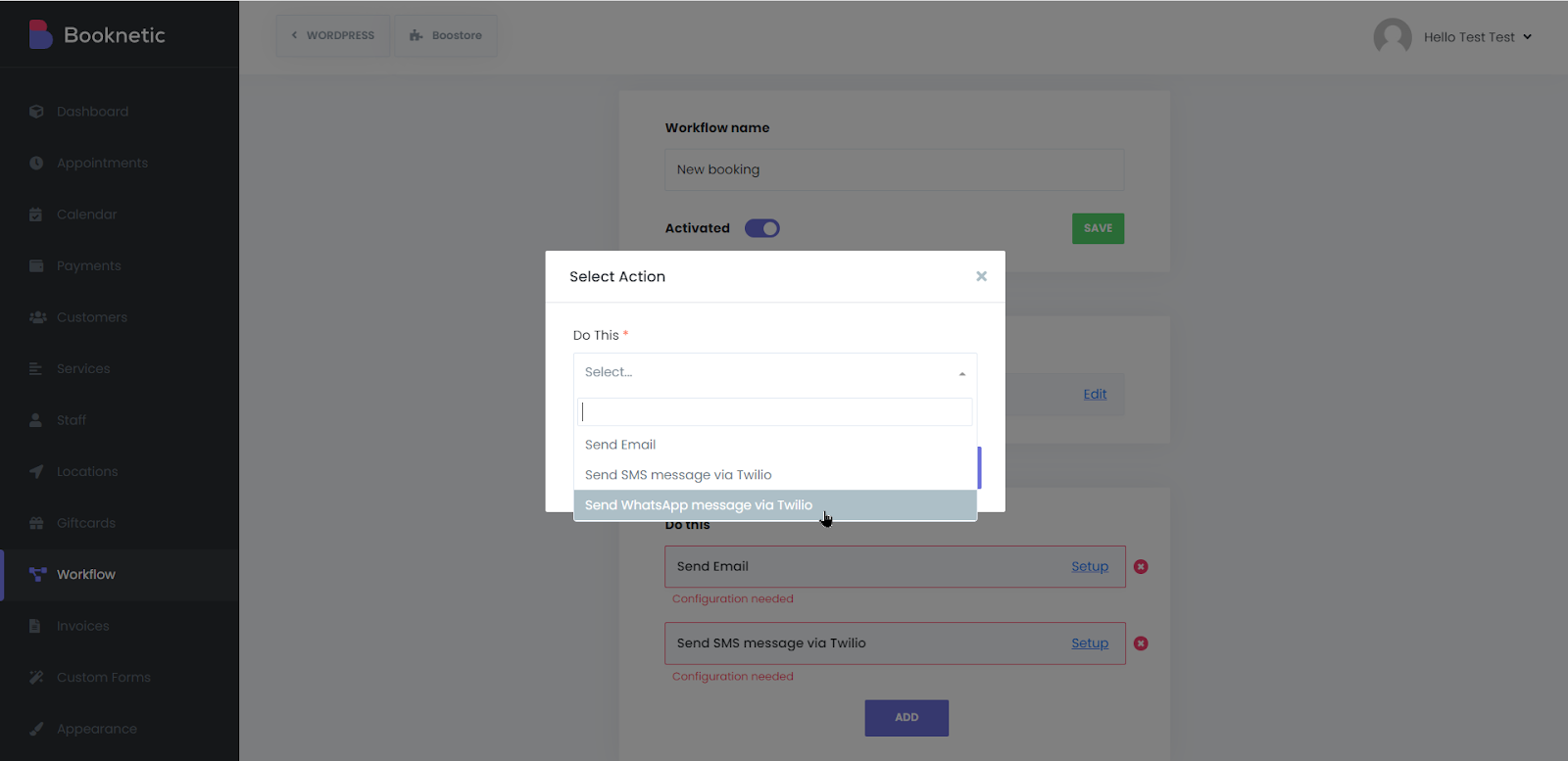The image size is (1568, 761).
Task: Click the user avatar icon
Action: (1393, 37)
